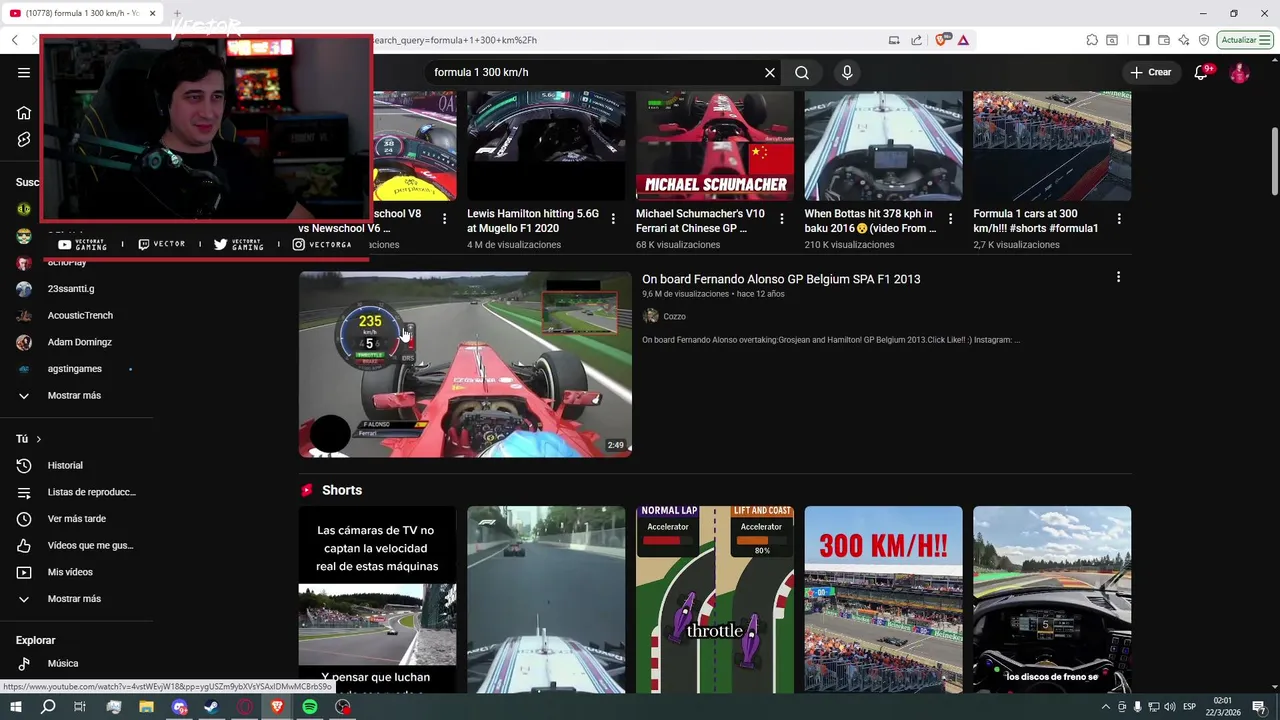Play the Fernando Alonso onboard thumbnail
1280x720 pixels.
point(465,364)
